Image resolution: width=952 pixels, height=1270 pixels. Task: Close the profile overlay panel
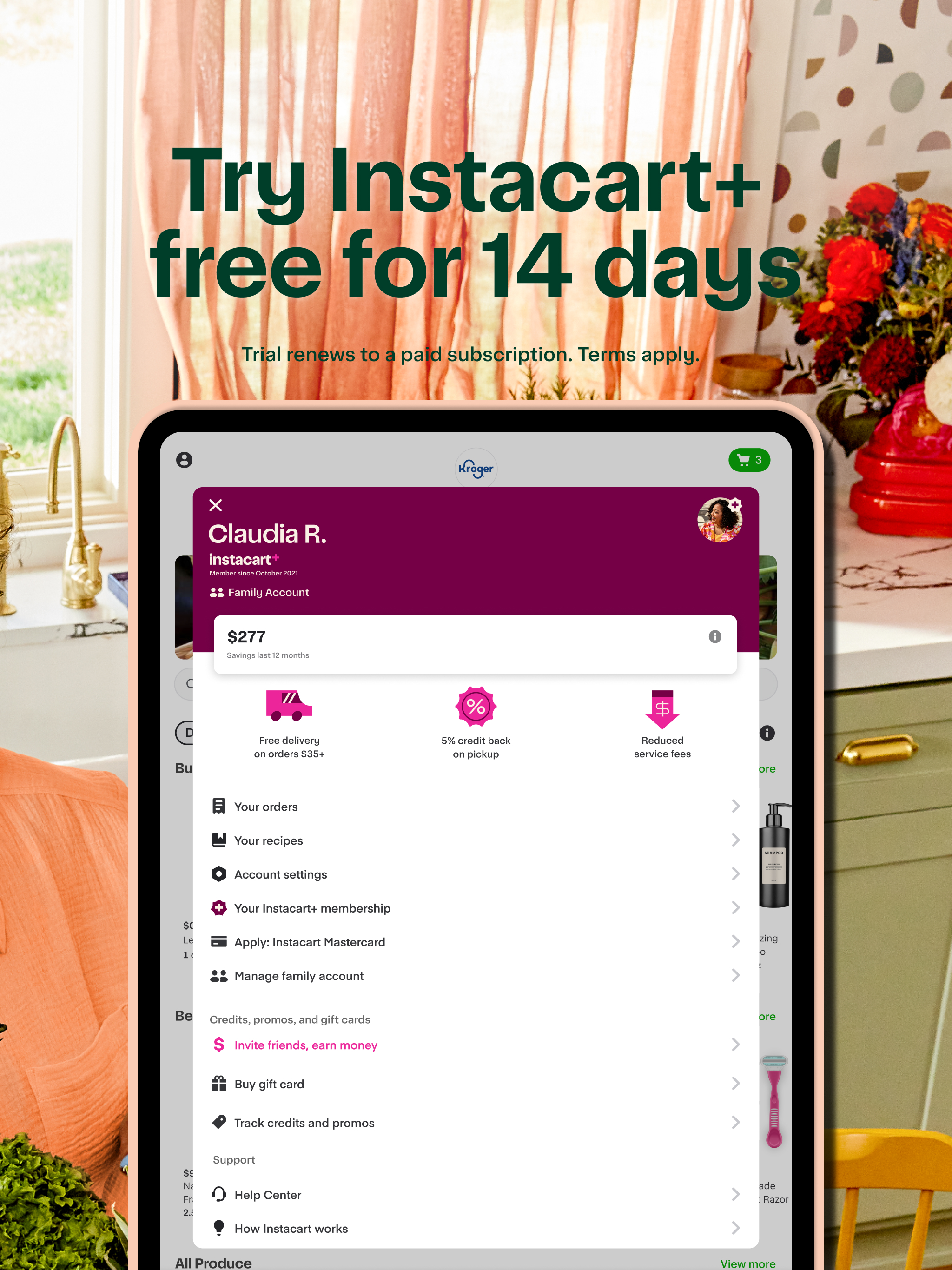click(x=216, y=504)
